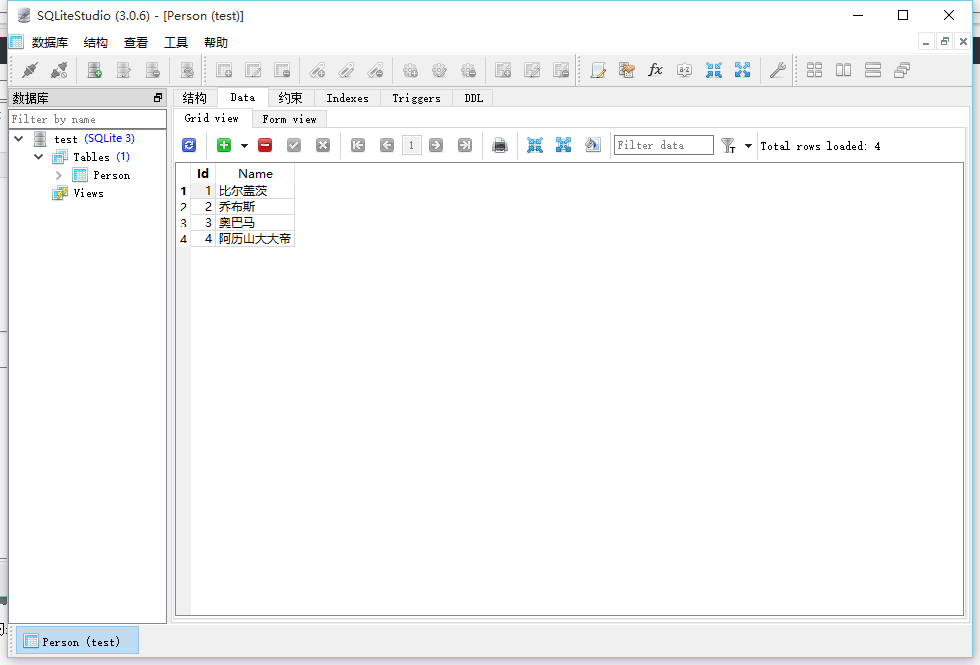Tile the windows with the grid icon
The width and height of the screenshot is (980, 665).
(814, 70)
